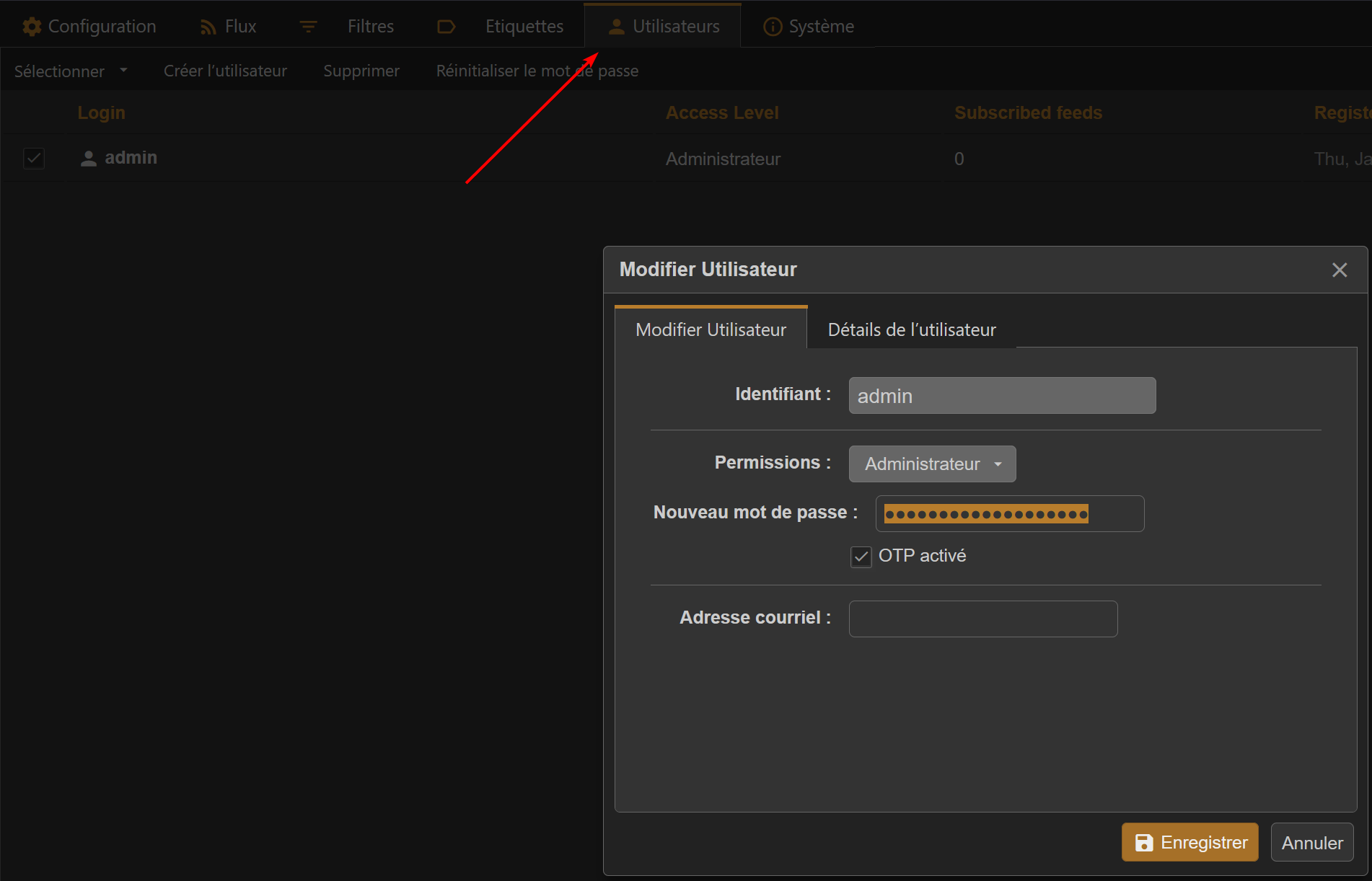
Task: Click the Filtres filter icon
Action: click(309, 27)
